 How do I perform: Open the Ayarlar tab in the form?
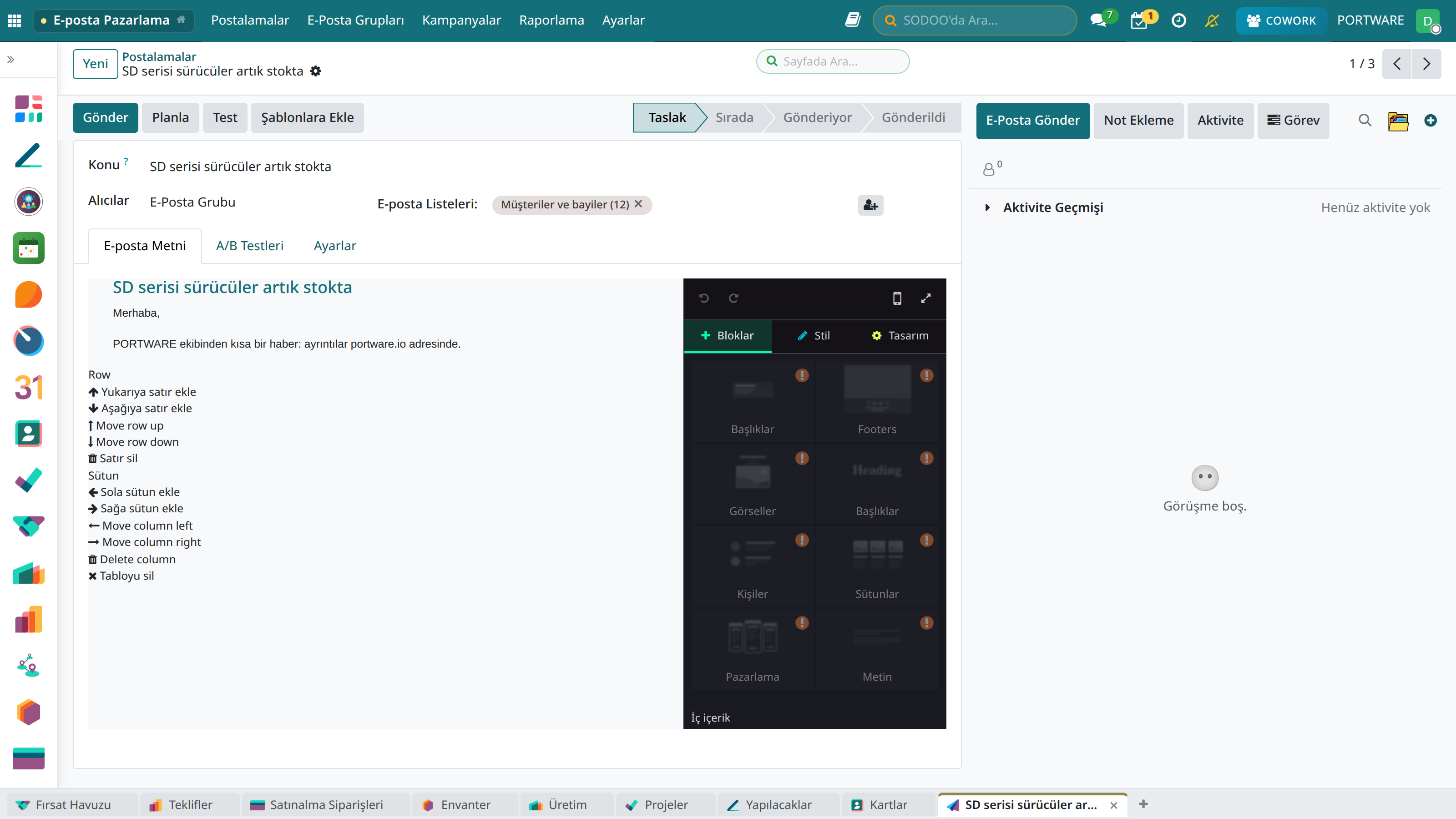click(334, 246)
